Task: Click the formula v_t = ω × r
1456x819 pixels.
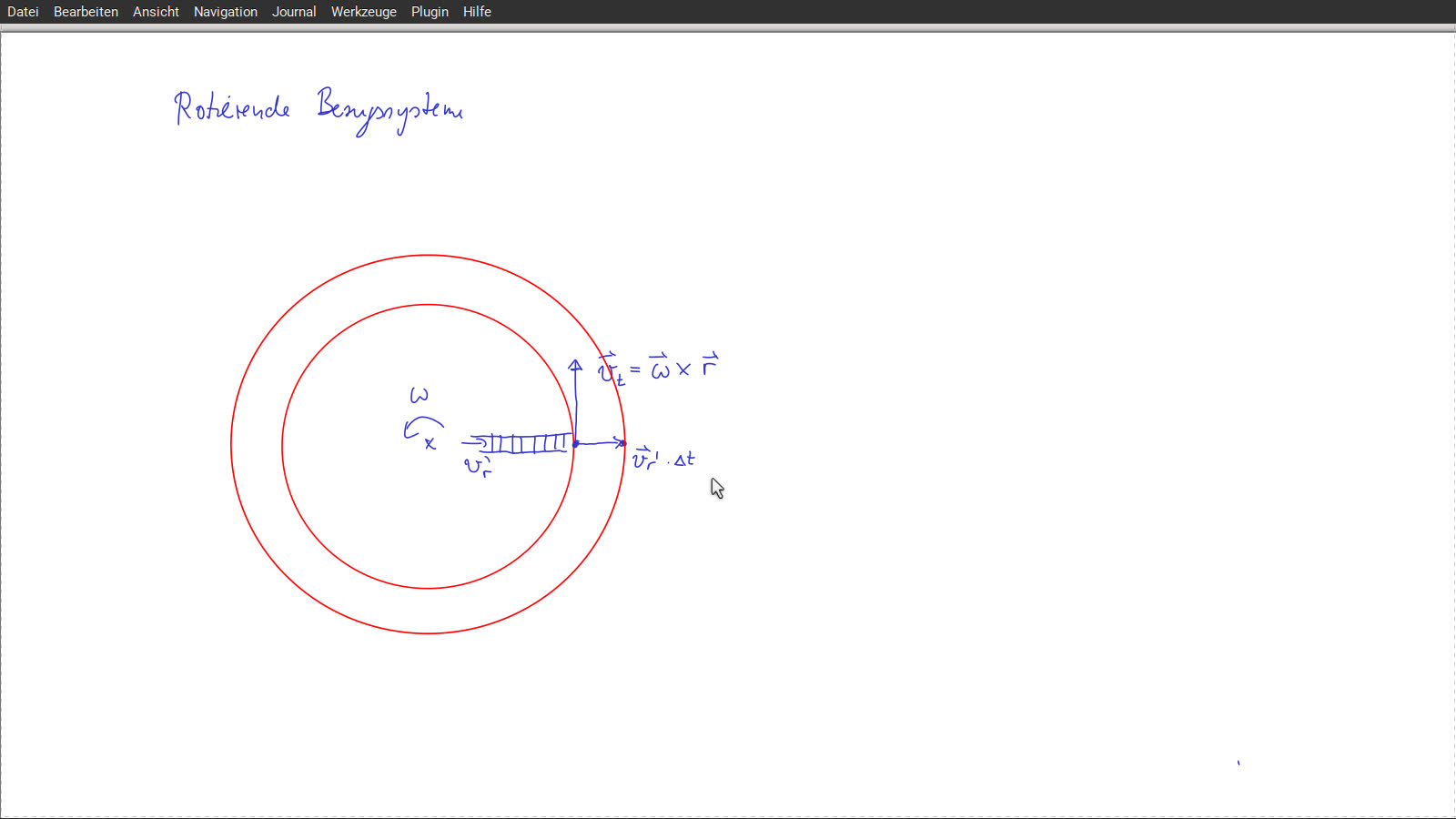Action: click(x=658, y=369)
